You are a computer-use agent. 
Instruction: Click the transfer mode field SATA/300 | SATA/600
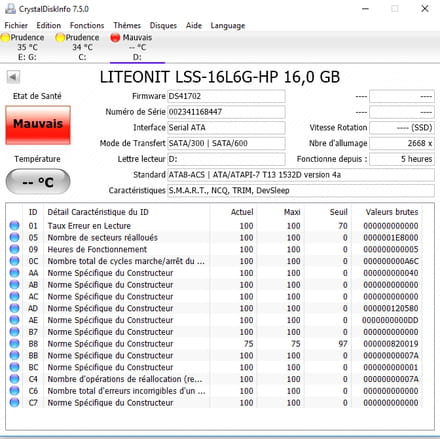226,143
